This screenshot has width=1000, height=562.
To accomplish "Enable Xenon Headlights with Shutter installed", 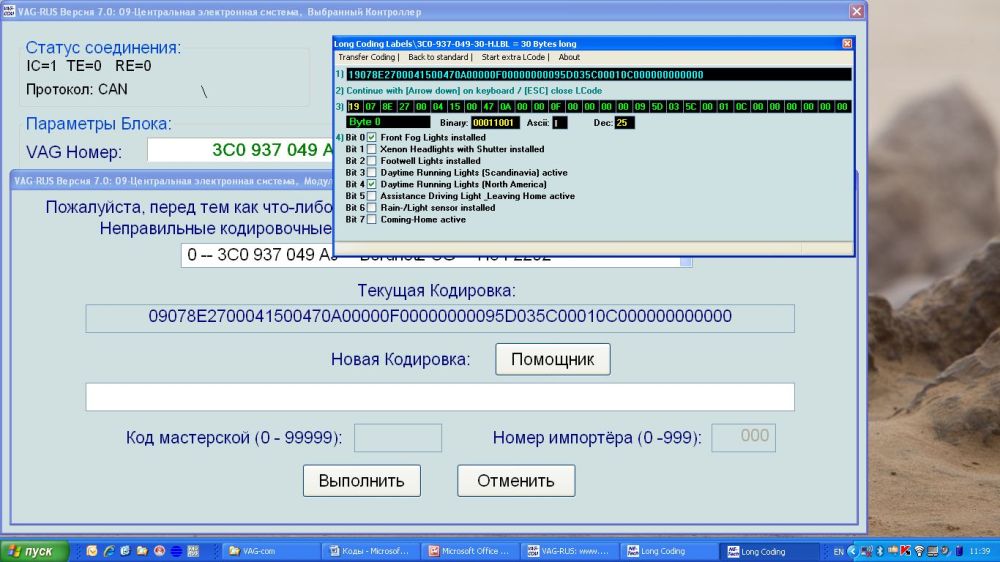I will [372, 149].
